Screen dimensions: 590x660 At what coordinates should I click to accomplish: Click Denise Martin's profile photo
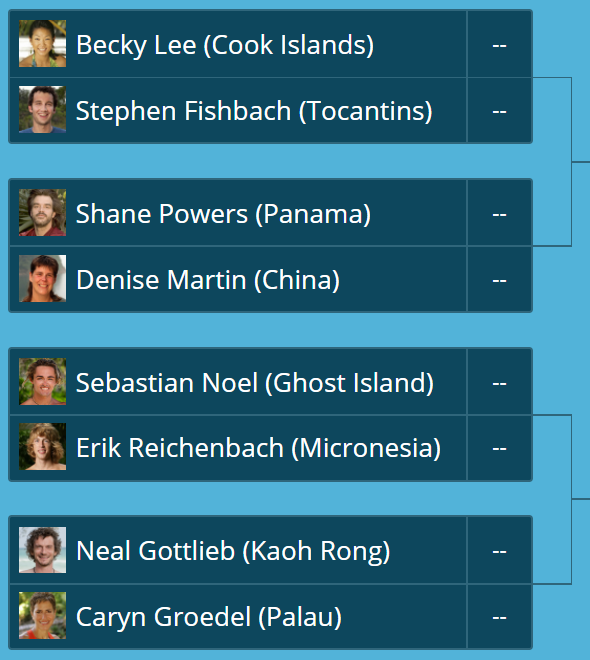(43, 278)
